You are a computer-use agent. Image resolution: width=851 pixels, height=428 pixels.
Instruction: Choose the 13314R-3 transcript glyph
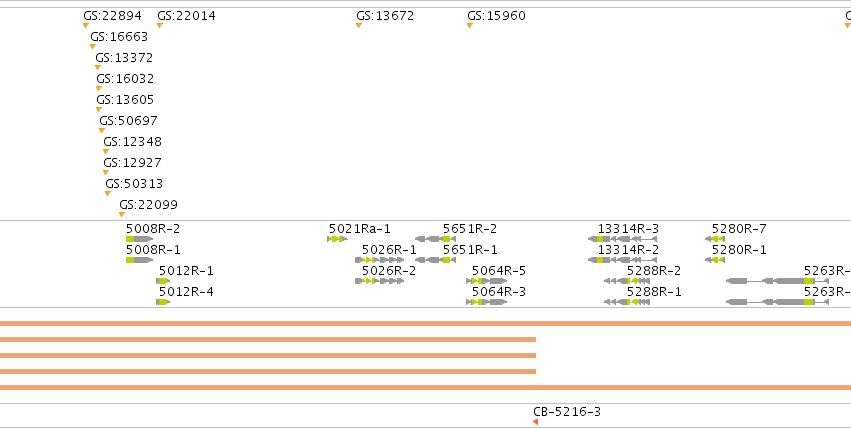click(x=622, y=239)
